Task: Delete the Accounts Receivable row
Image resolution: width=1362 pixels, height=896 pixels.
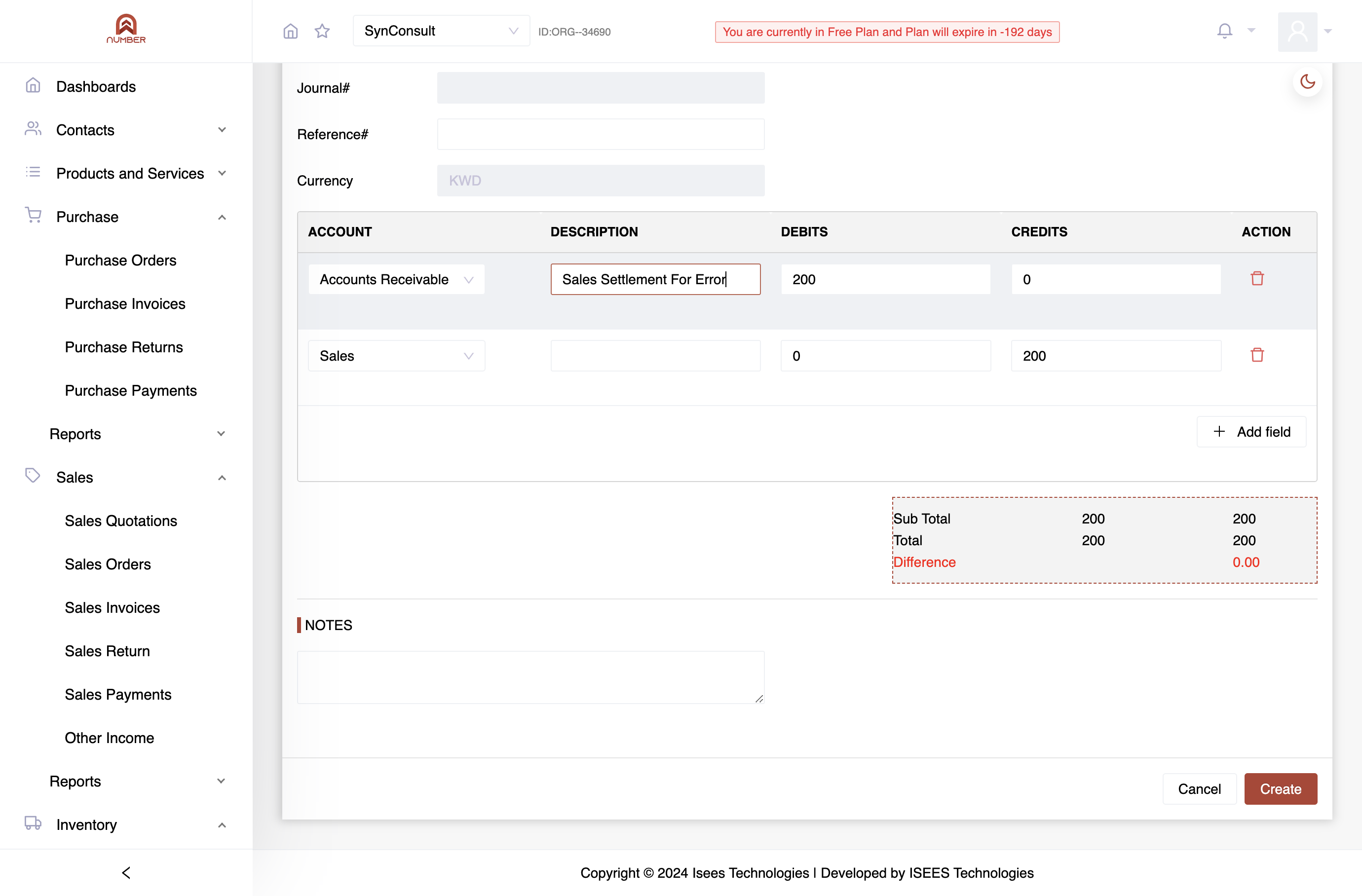Action: [1257, 279]
